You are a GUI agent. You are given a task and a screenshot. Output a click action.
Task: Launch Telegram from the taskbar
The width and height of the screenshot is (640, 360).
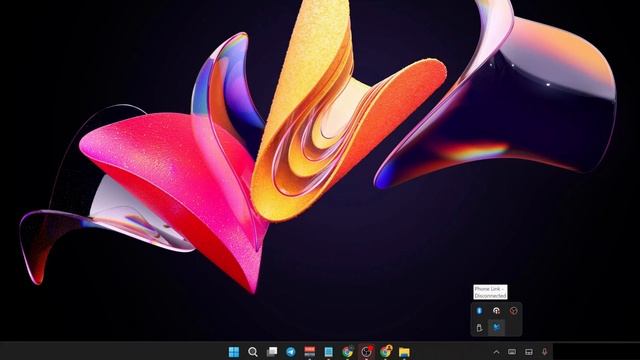pyautogui.click(x=291, y=352)
